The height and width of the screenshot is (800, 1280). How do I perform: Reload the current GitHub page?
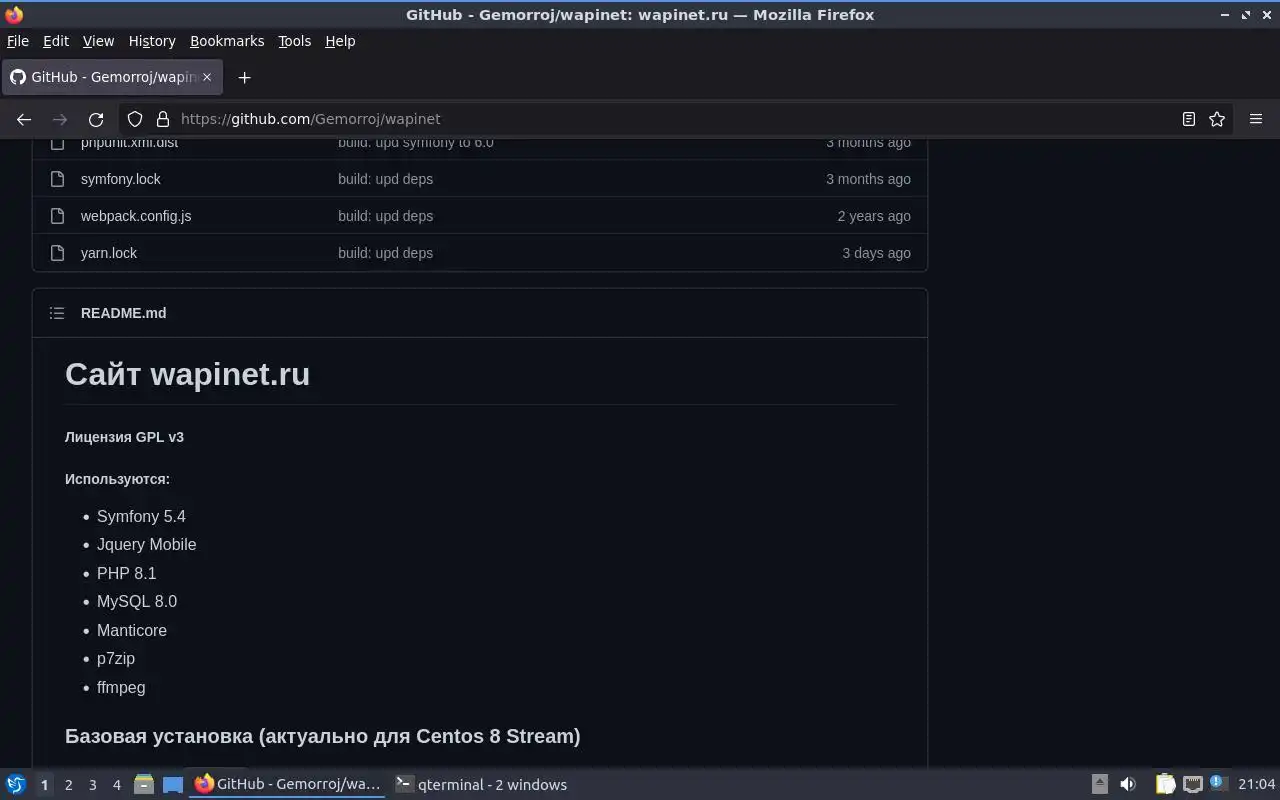pos(96,119)
